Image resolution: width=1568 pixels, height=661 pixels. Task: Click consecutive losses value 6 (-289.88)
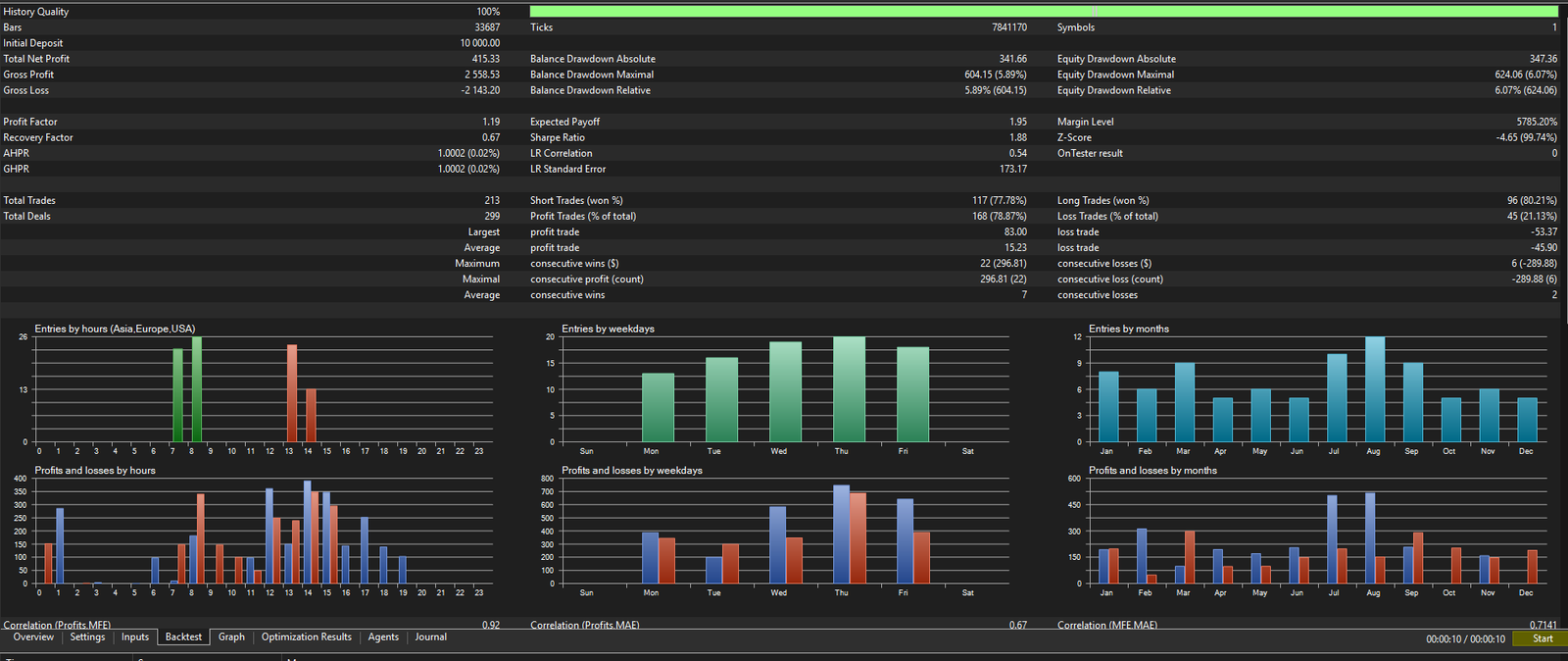1535,263
